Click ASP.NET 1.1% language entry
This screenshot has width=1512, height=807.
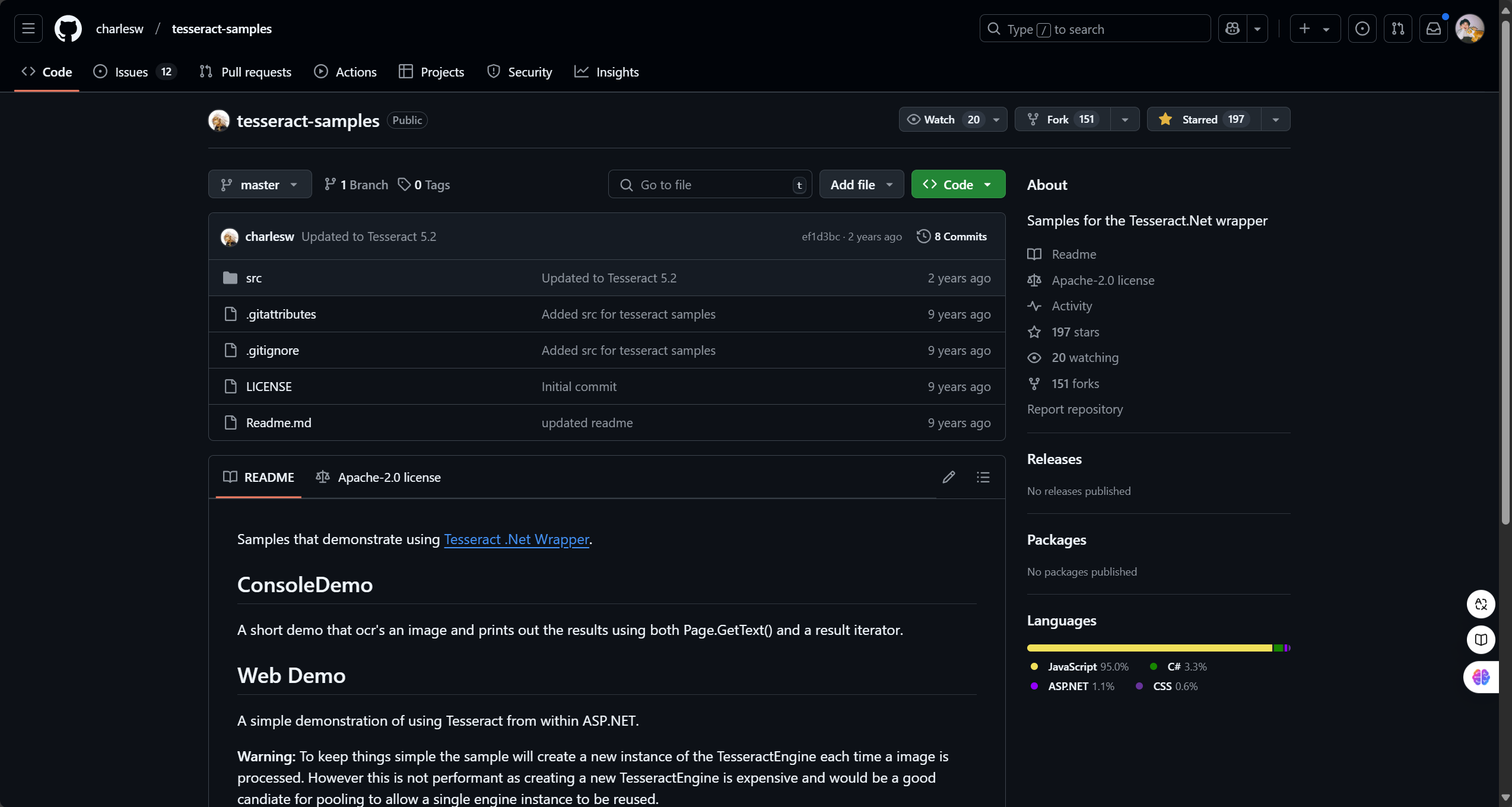1073,686
